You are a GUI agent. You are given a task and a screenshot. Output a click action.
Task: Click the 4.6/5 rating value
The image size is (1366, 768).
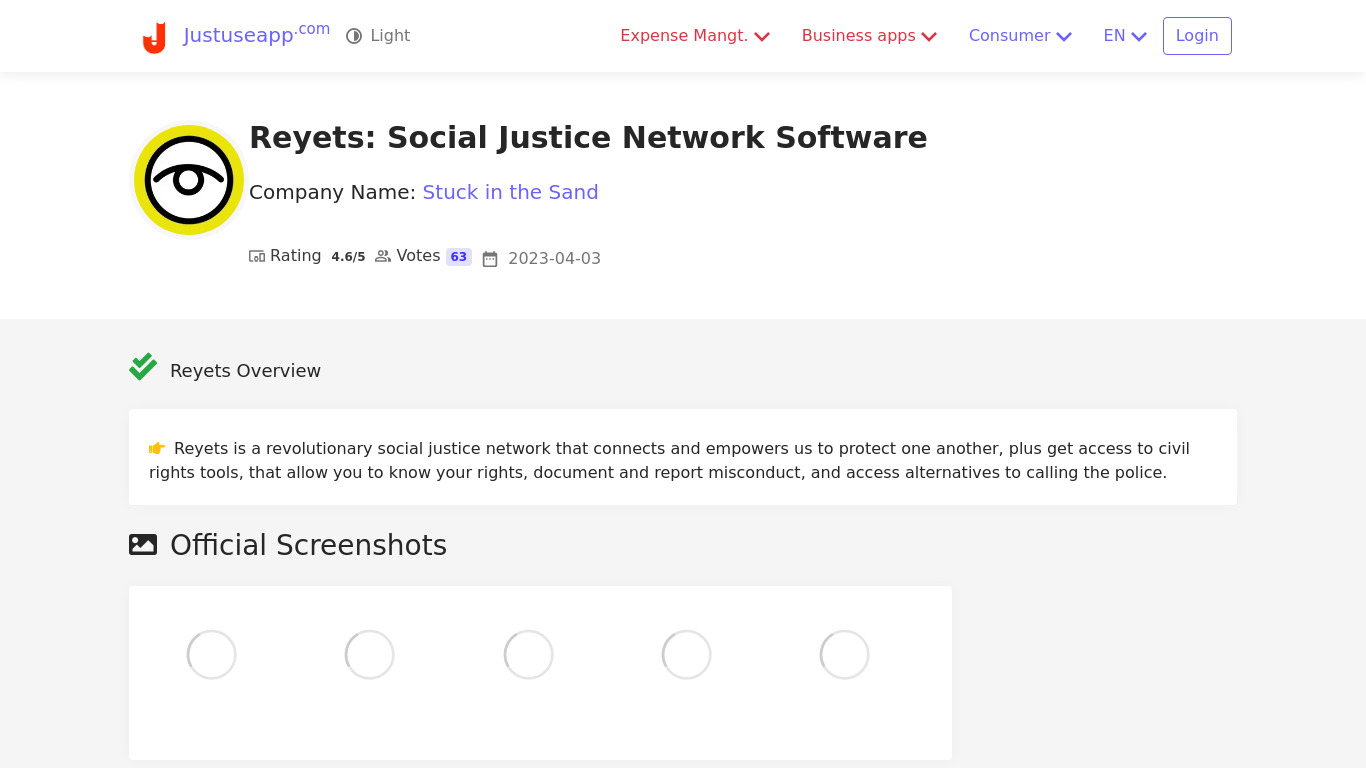pyautogui.click(x=348, y=257)
